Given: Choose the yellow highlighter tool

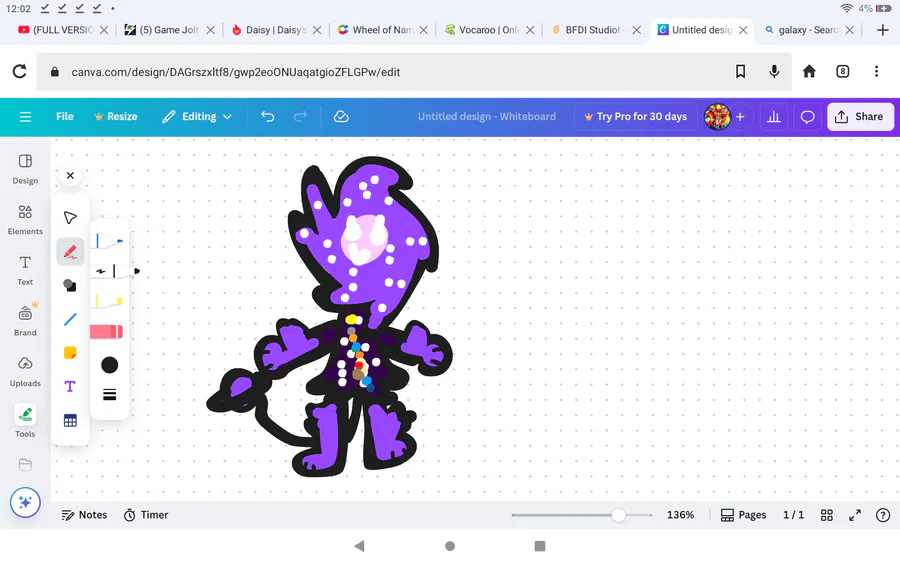Looking at the screenshot, I should click(x=108, y=301).
